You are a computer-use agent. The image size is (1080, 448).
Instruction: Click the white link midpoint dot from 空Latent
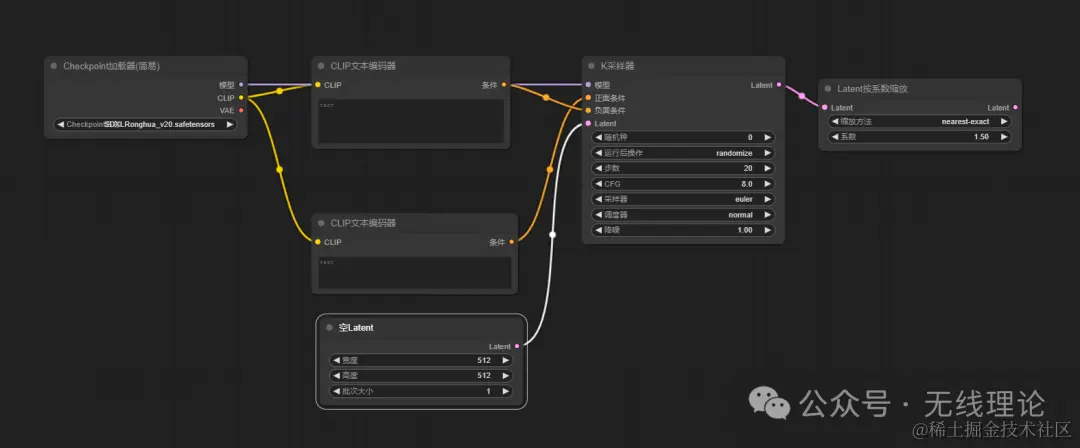coord(552,235)
